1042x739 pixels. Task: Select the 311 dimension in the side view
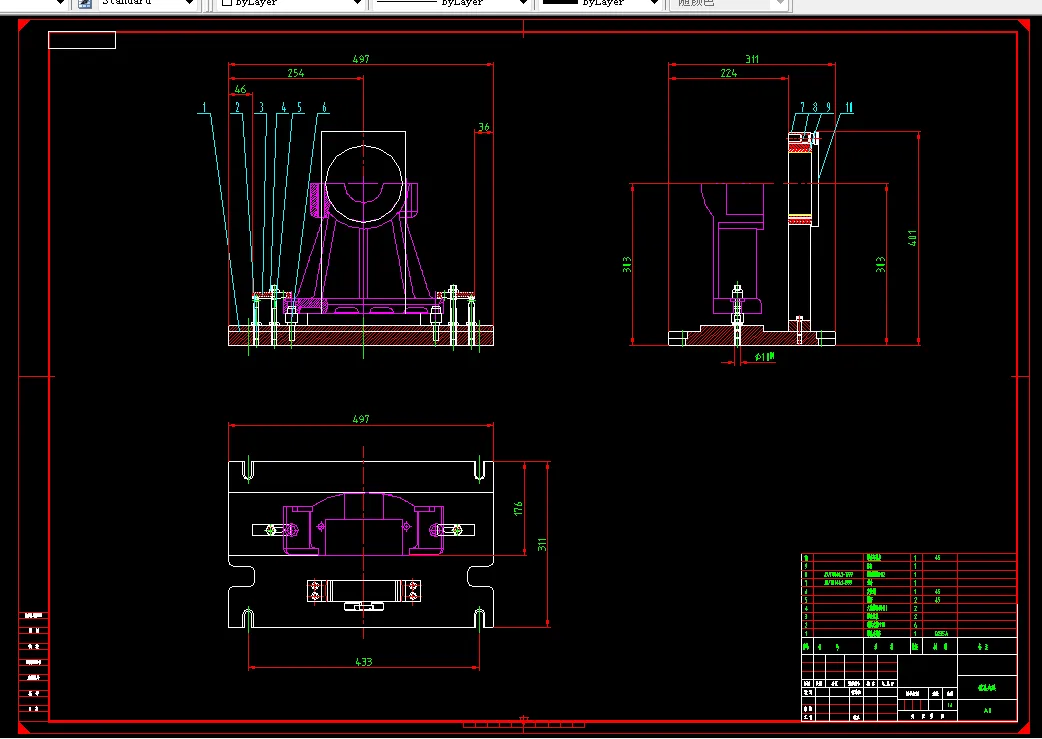point(752,59)
